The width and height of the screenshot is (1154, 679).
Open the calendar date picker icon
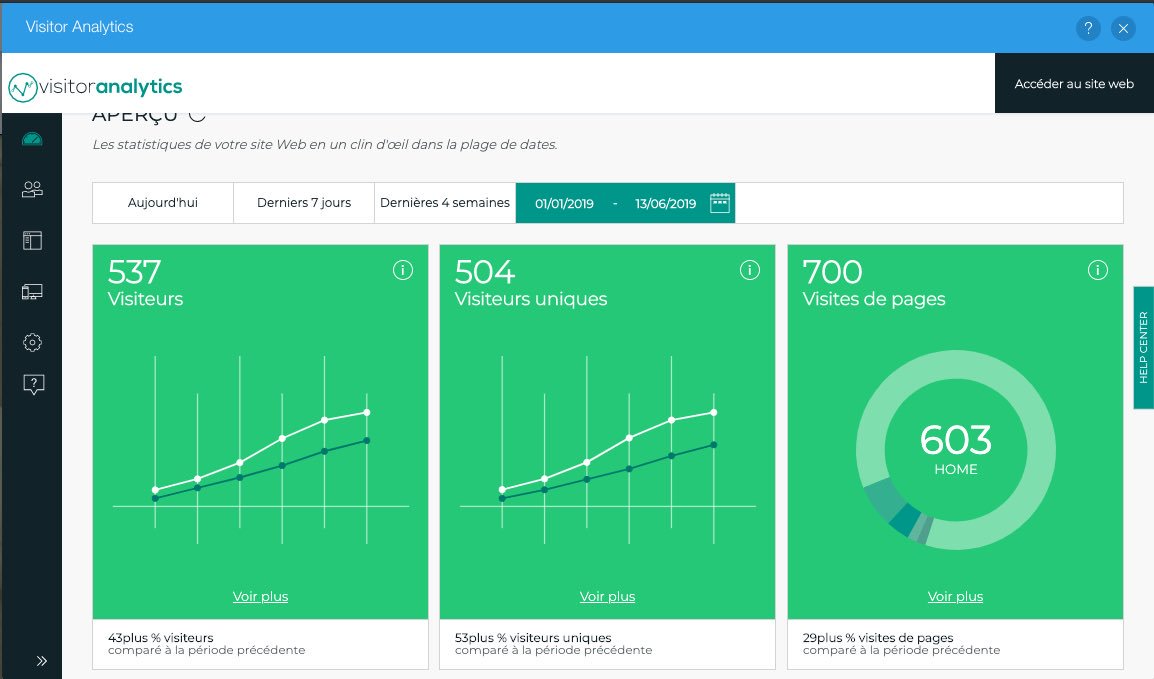(720, 203)
